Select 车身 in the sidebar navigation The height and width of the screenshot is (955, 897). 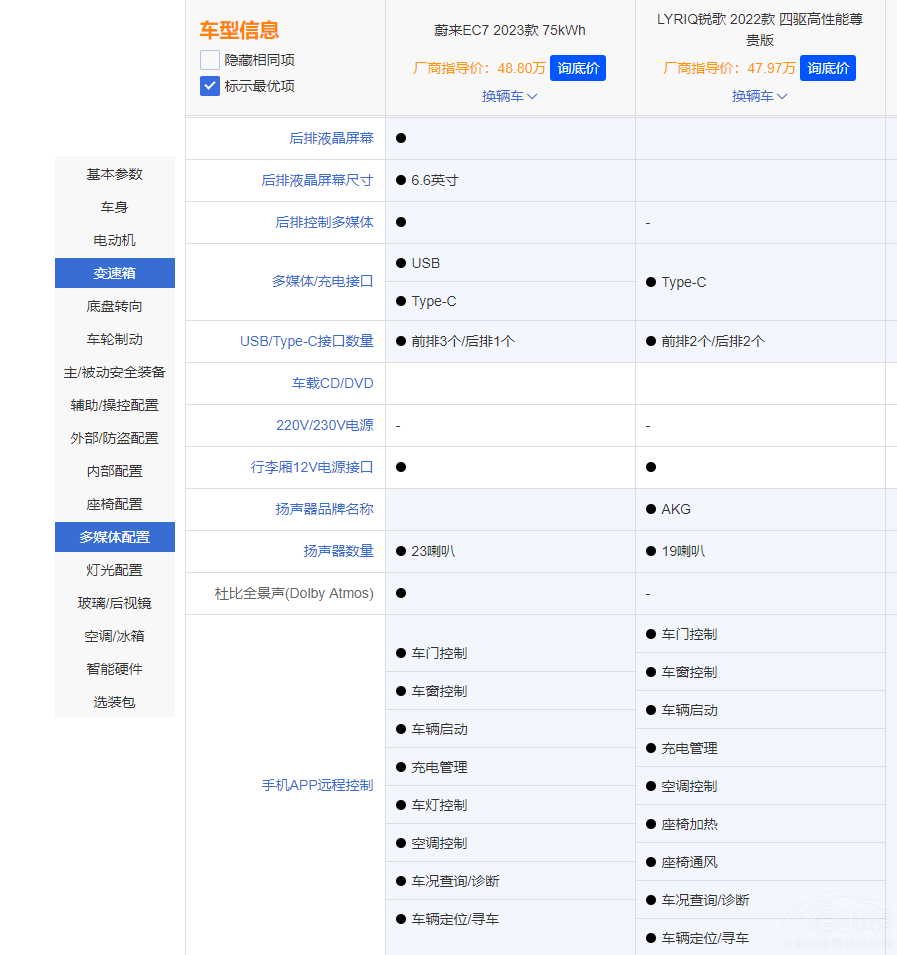pyautogui.click(x=115, y=207)
